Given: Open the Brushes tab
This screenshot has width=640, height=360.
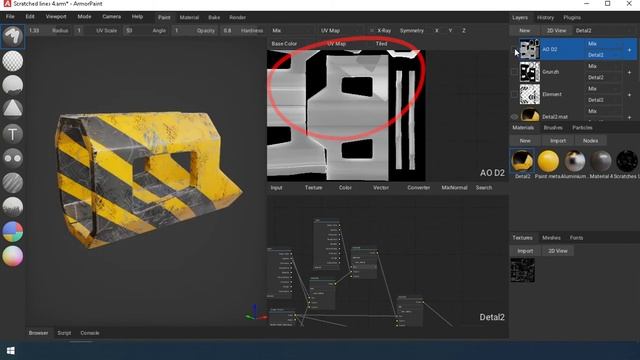Looking at the screenshot, I should click(x=553, y=128).
